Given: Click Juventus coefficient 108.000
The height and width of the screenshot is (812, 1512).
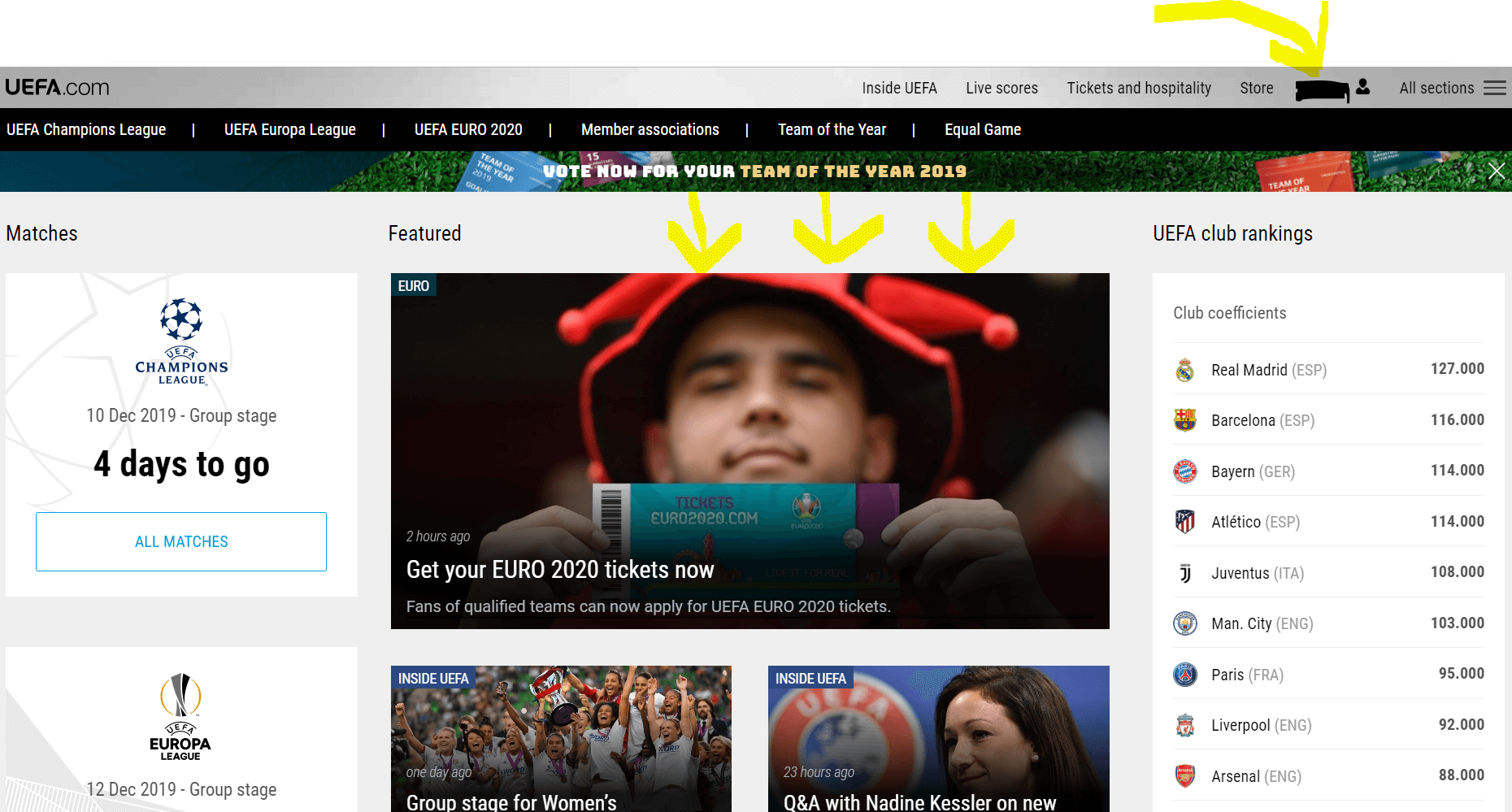Looking at the screenshot, I should (1458, 571).
